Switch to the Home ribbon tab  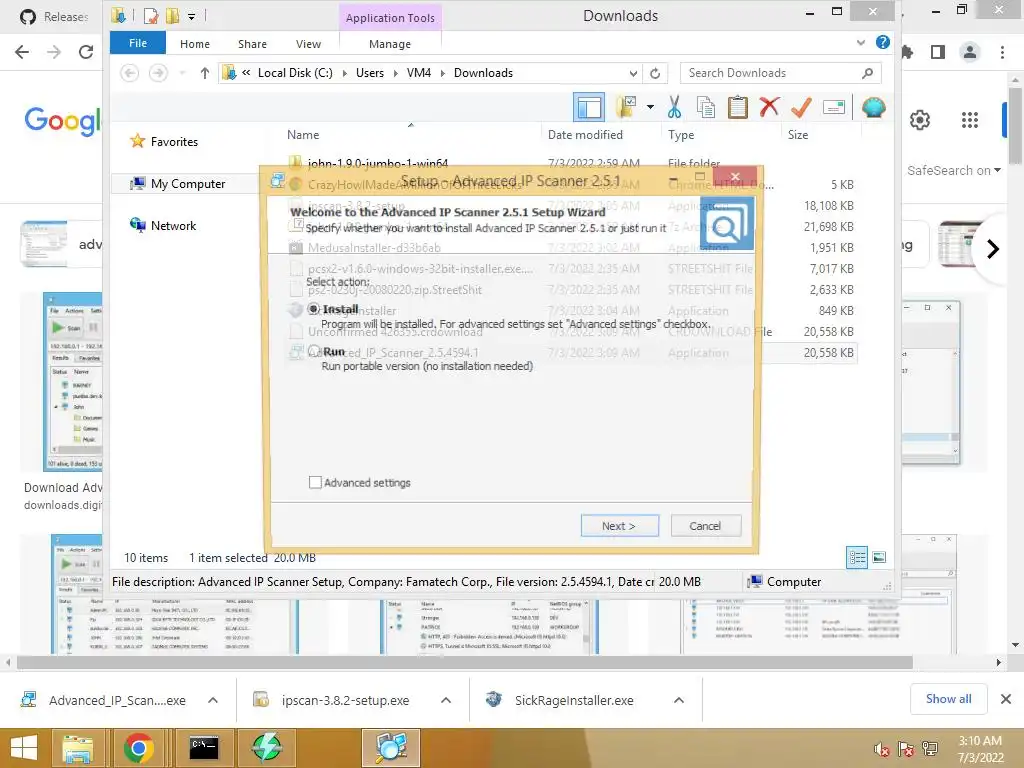coord(195,44)
